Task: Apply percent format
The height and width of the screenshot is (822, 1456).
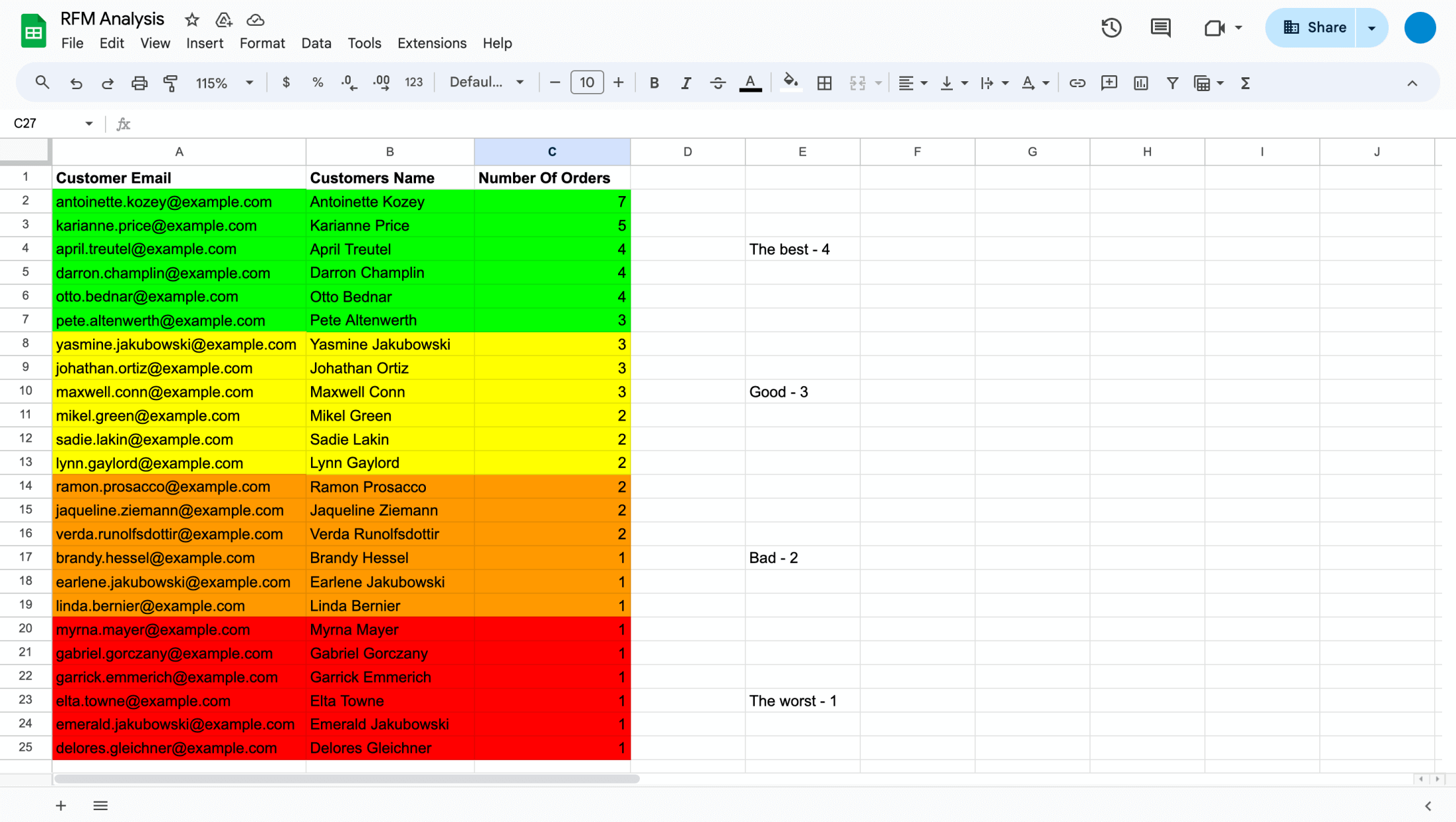Action: tap(318, 83)
